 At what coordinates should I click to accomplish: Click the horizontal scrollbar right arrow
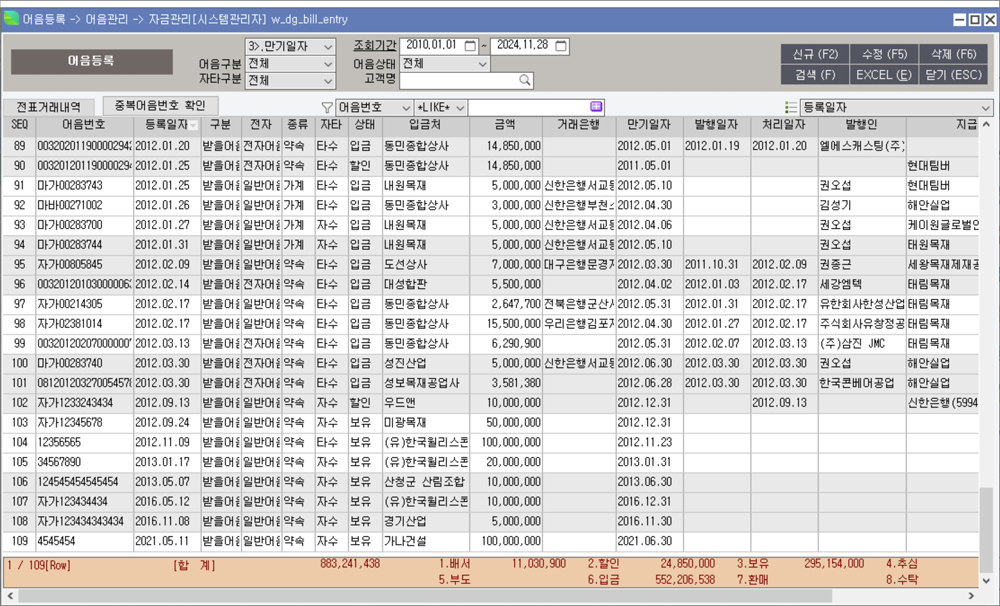tap(971, 596)
